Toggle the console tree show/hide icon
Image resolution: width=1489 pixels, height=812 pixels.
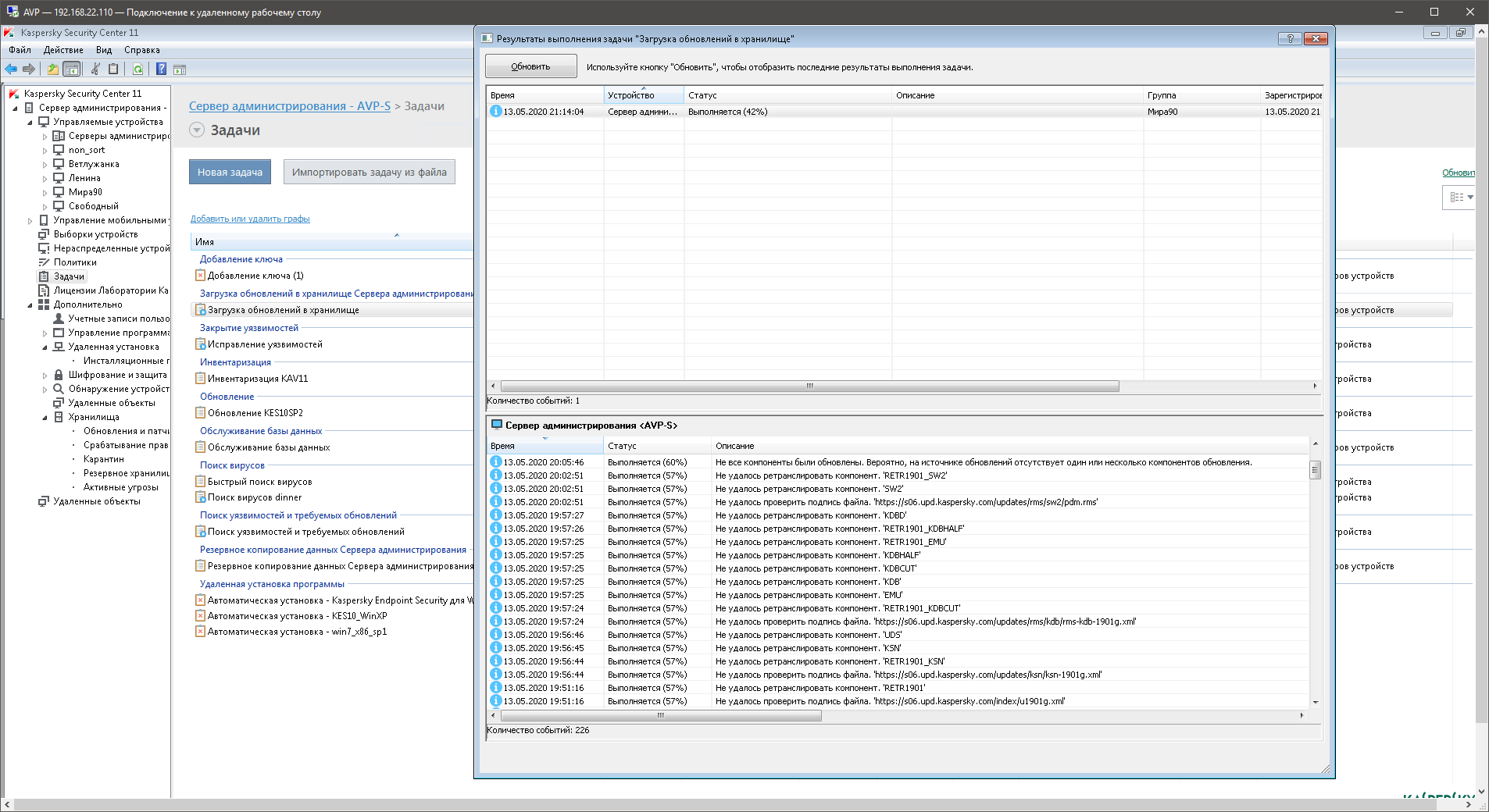click(71, 69)
